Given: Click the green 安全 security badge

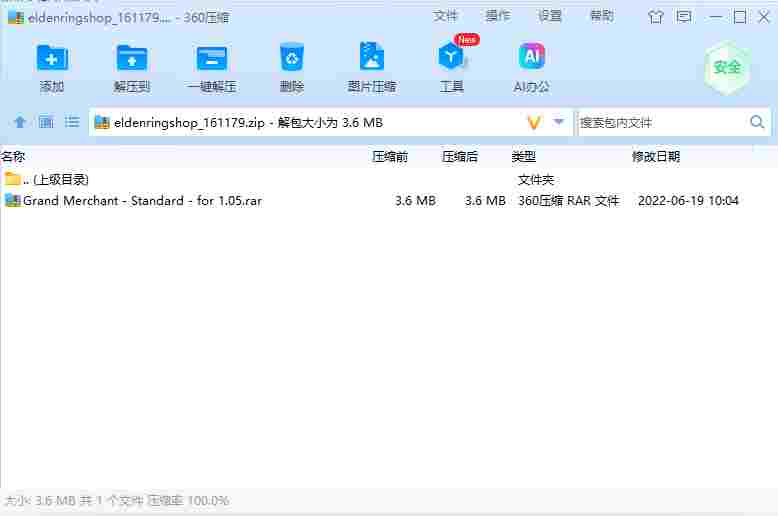Looking at the screenshot, I should coord(727,67).
